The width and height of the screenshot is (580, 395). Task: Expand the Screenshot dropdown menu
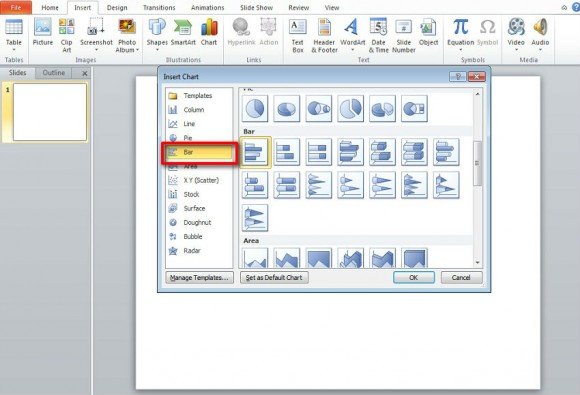pos(96,50)
